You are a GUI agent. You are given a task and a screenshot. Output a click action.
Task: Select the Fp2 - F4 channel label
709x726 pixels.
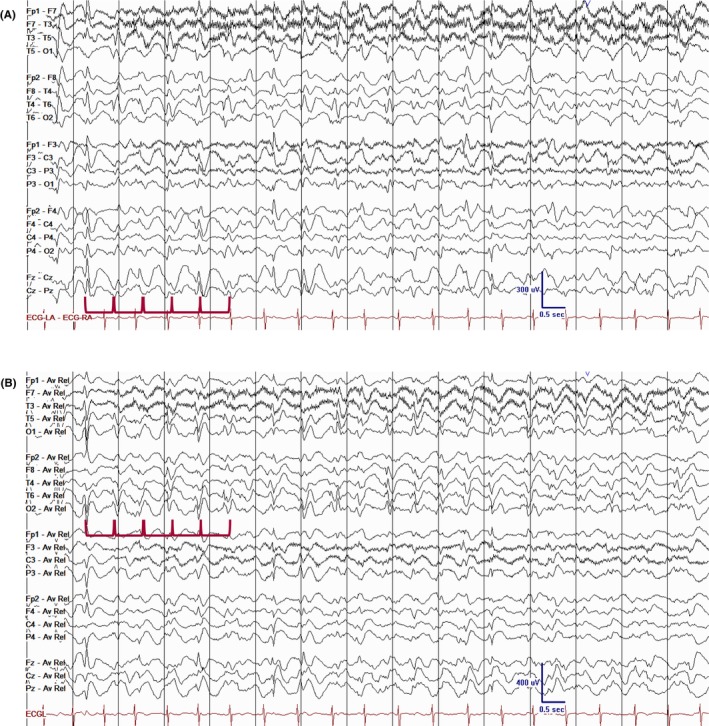pos(42,211)
